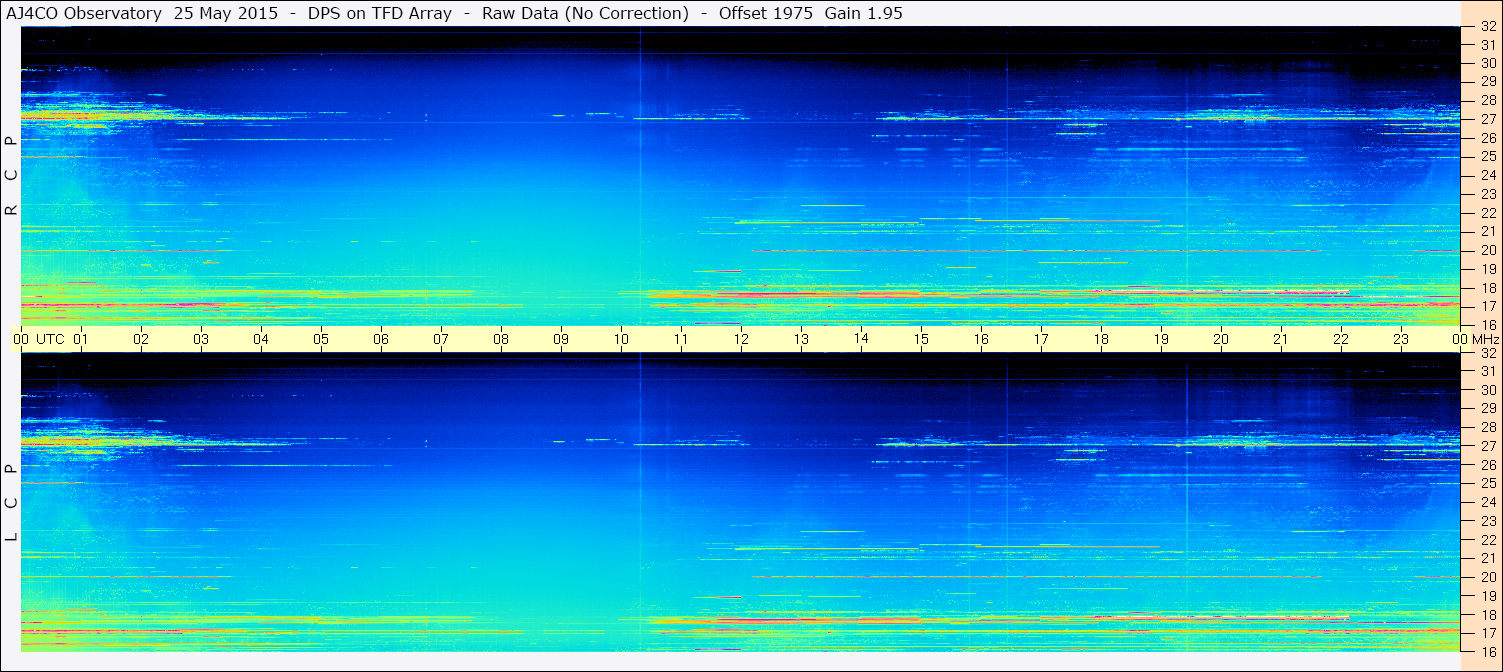Click the 17 MHz label of the LCP panel
This screenshot has height=672, width=1503.
pyautogui.click(x=1488, y=633)
